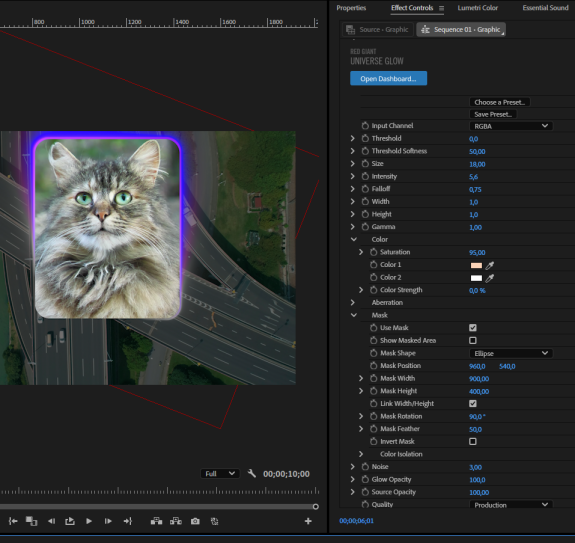Click Save Preset button
Image resolution: width=575 pixels, height=543 pixels.
click(493, 114)
